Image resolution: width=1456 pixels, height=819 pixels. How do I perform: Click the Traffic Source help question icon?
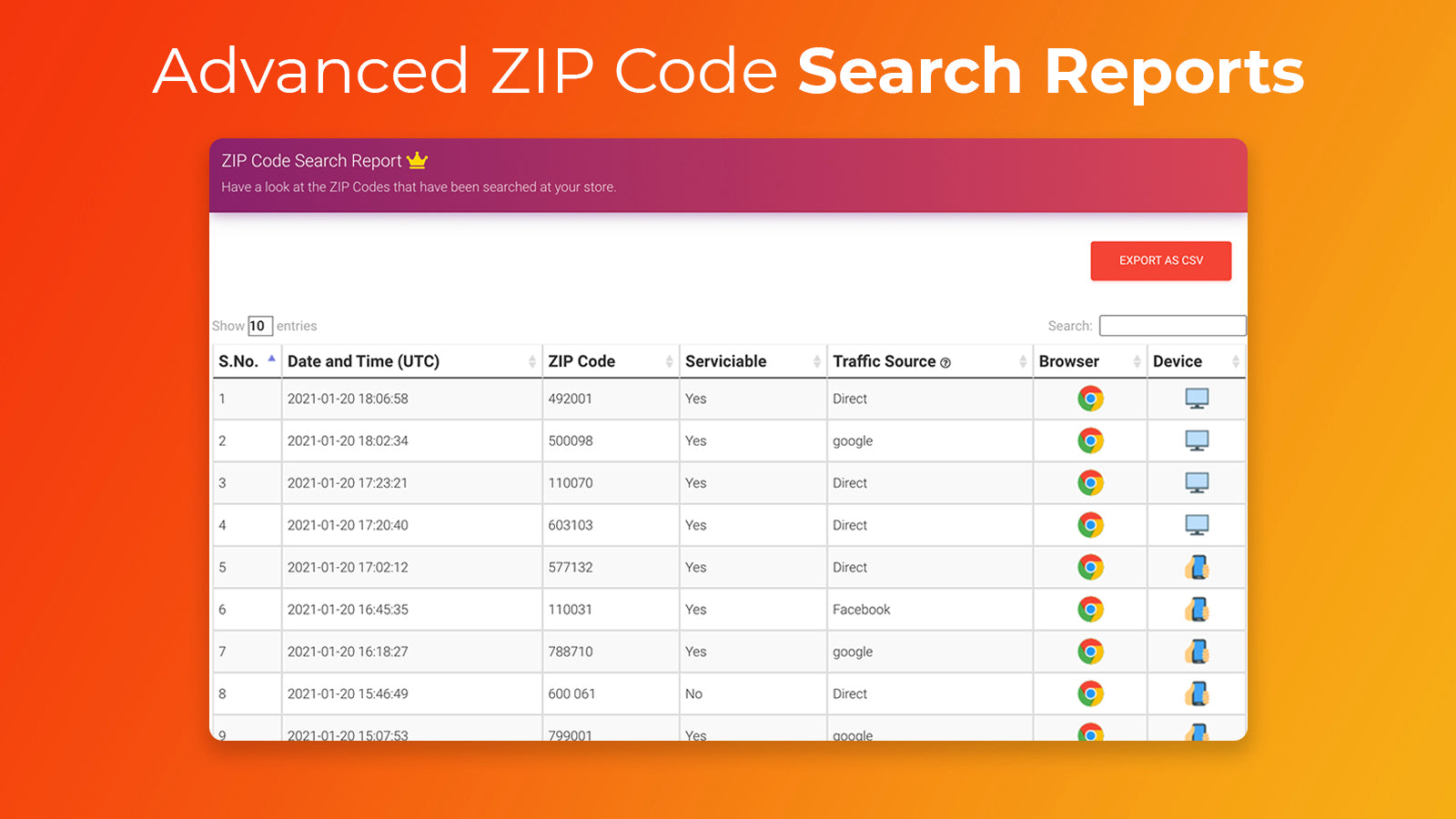click(945, 362)
